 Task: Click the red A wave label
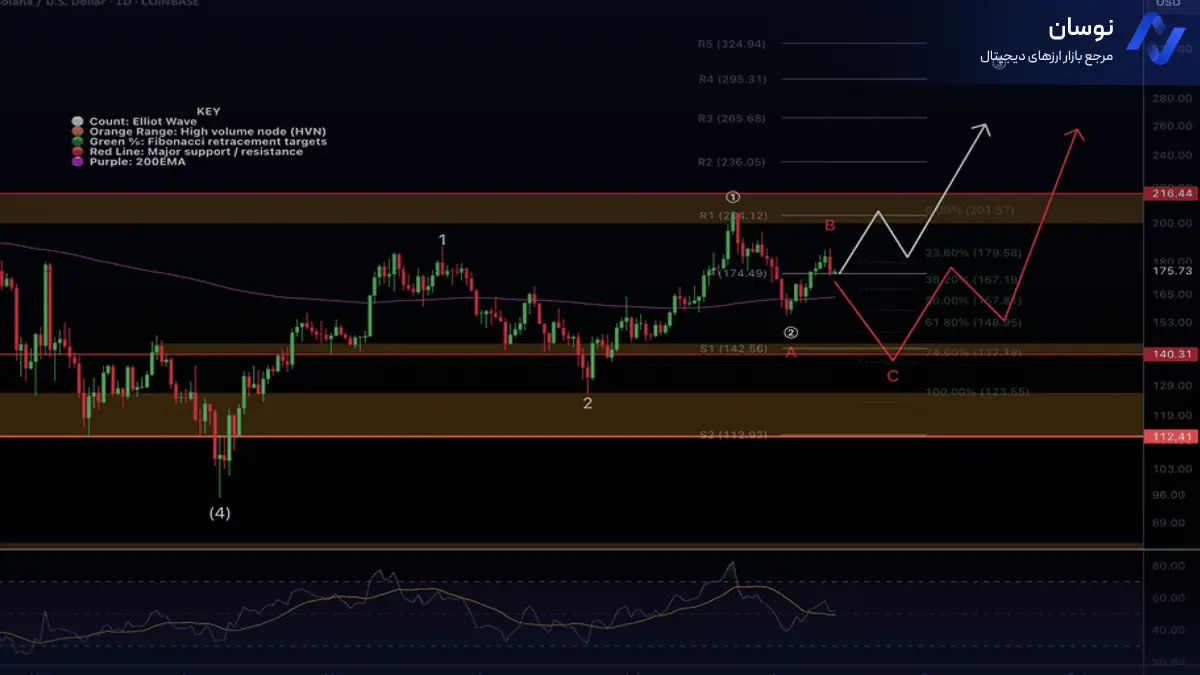[x=791, y=352]
